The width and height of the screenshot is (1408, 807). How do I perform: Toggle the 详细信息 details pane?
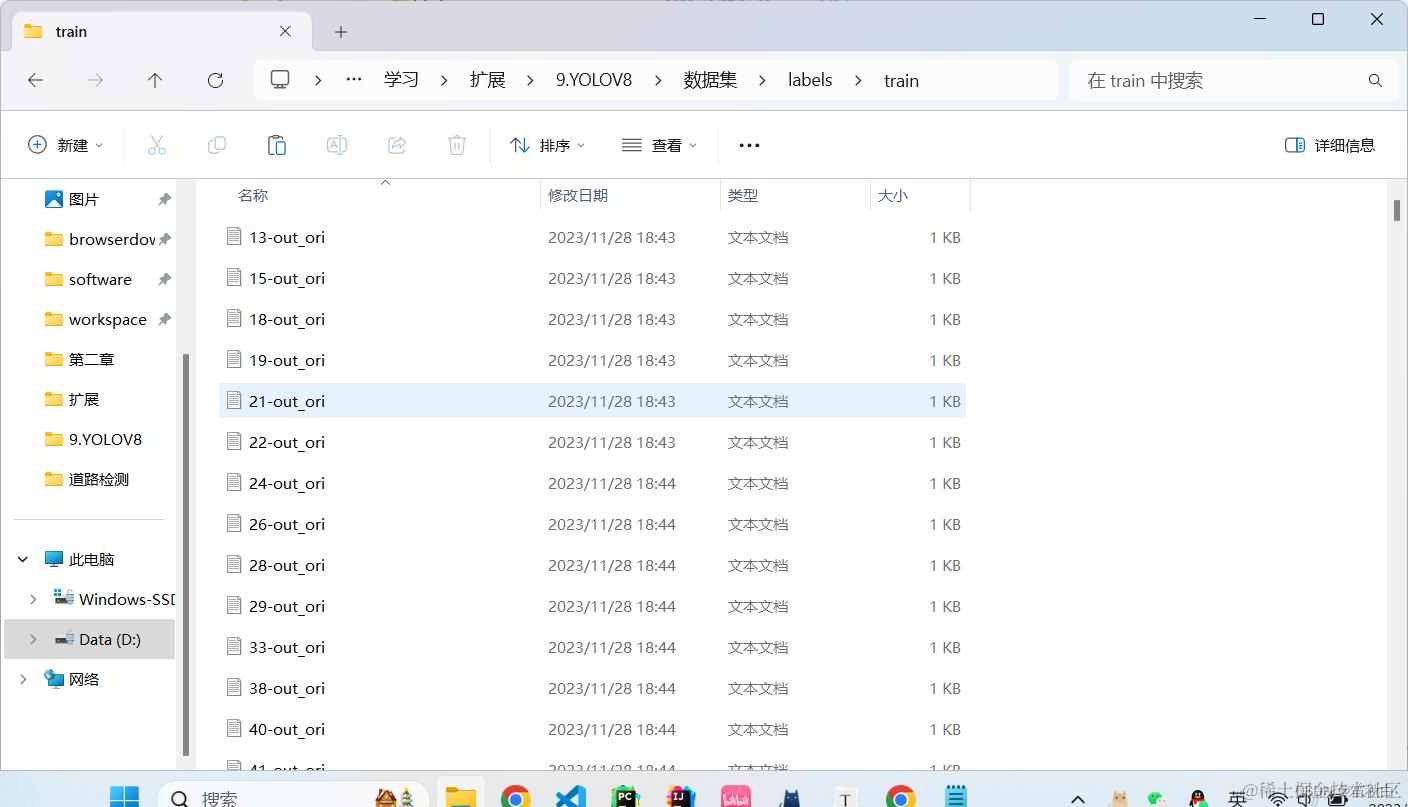(1330, 144)
